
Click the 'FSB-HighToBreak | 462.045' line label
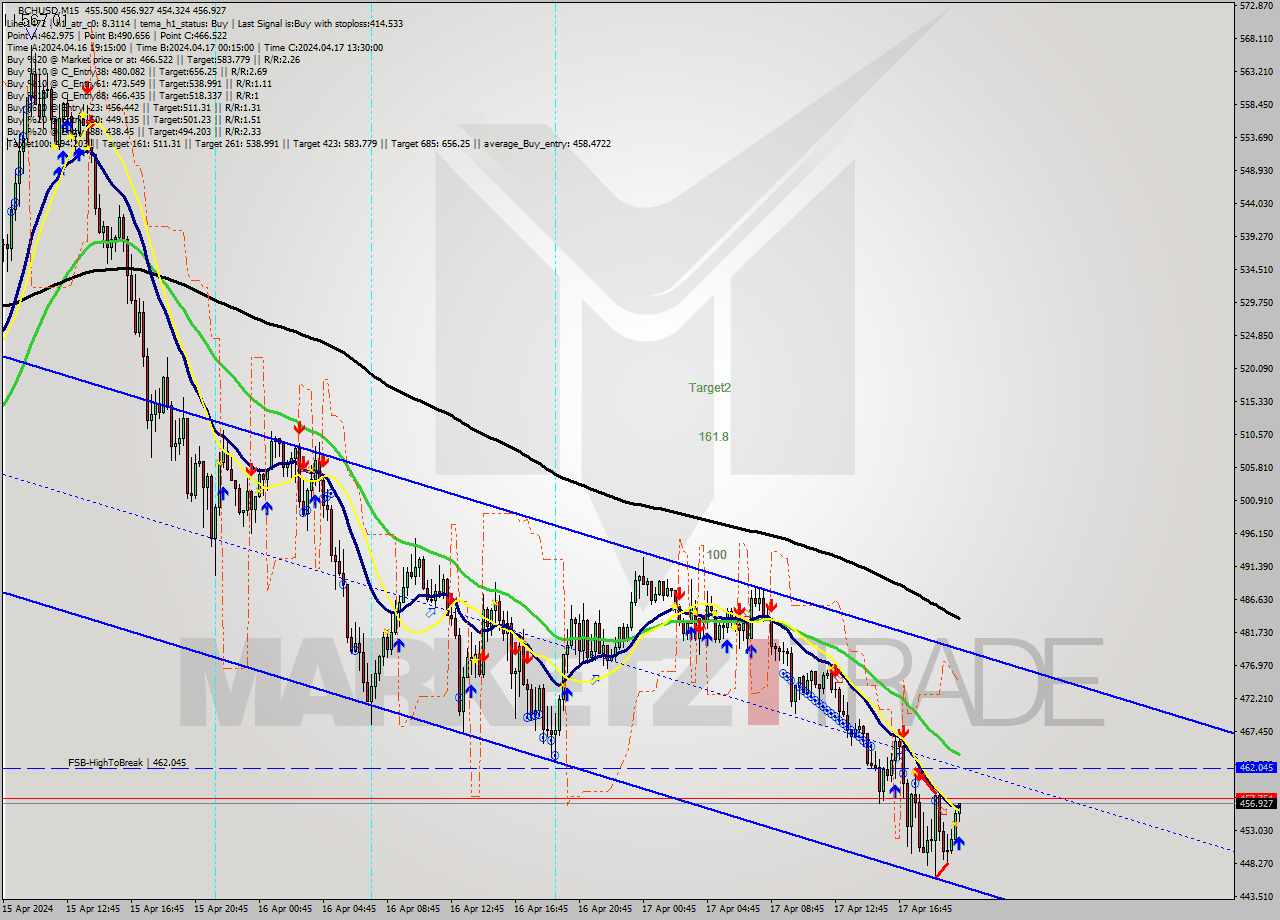click(127, 762)
